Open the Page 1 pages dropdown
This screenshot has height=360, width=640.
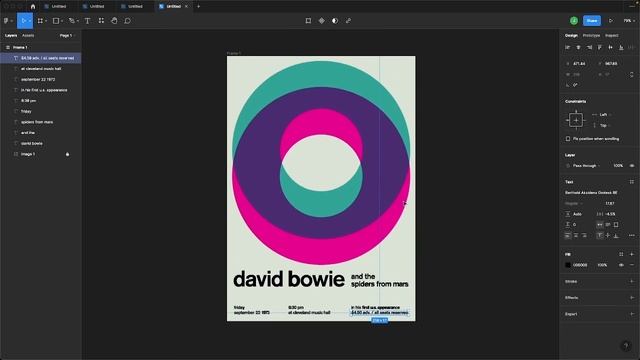coord(67,36)
